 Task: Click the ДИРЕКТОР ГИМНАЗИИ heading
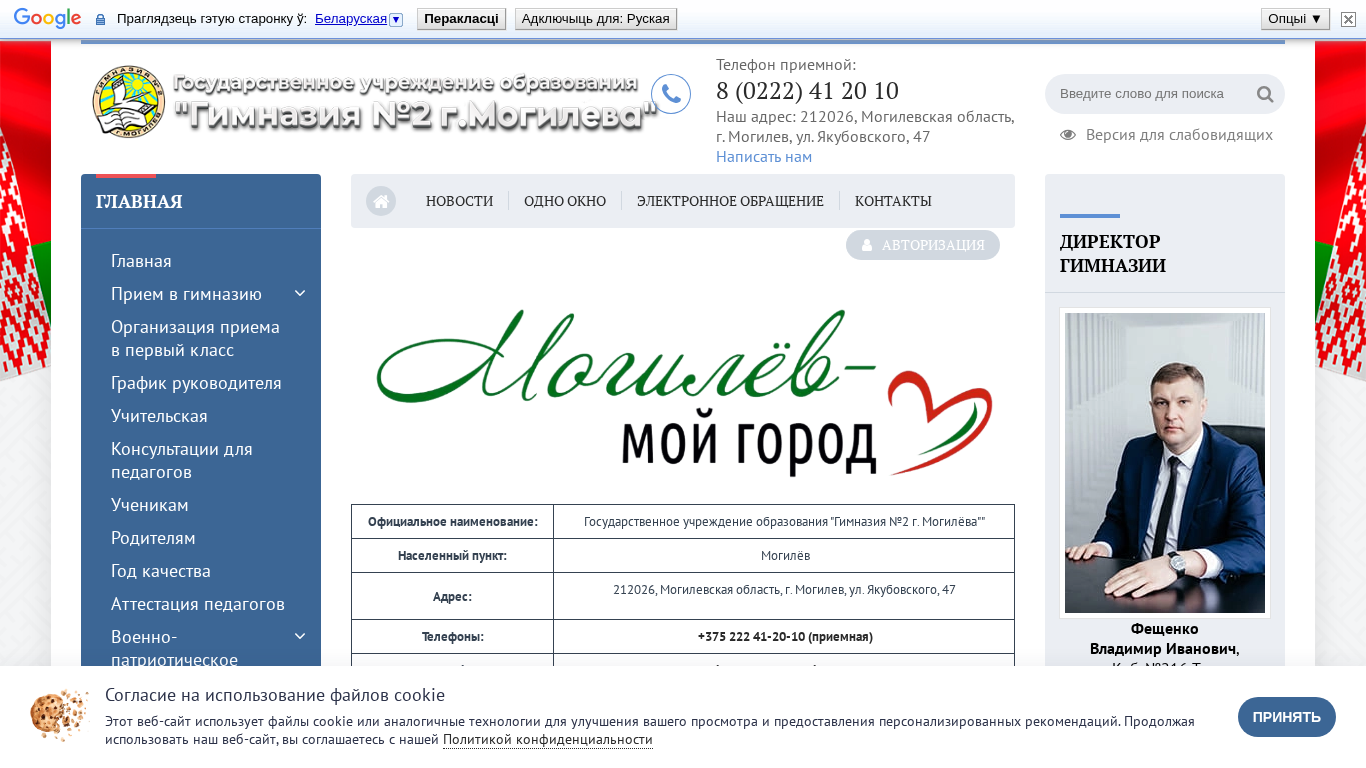coord(1112,254)
